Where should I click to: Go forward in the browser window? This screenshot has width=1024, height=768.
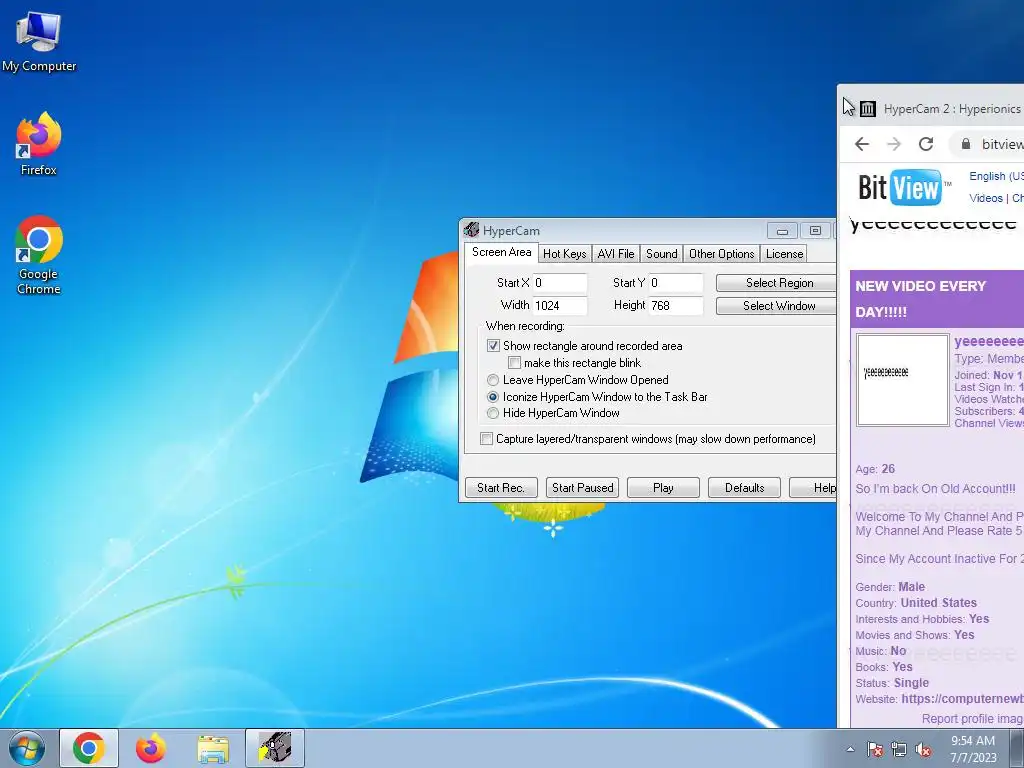click(x=894, y=144)
